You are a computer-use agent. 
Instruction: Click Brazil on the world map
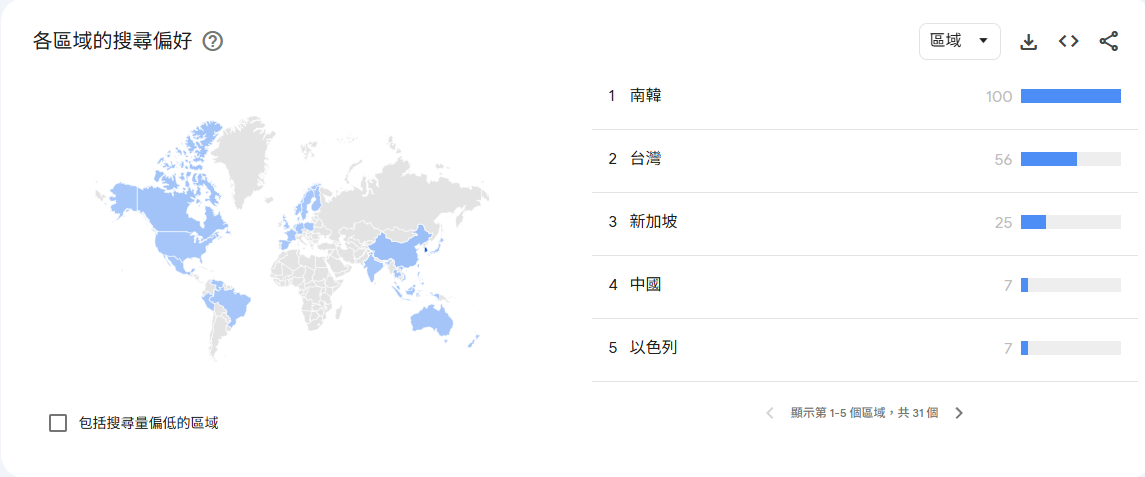coord(234,305)
